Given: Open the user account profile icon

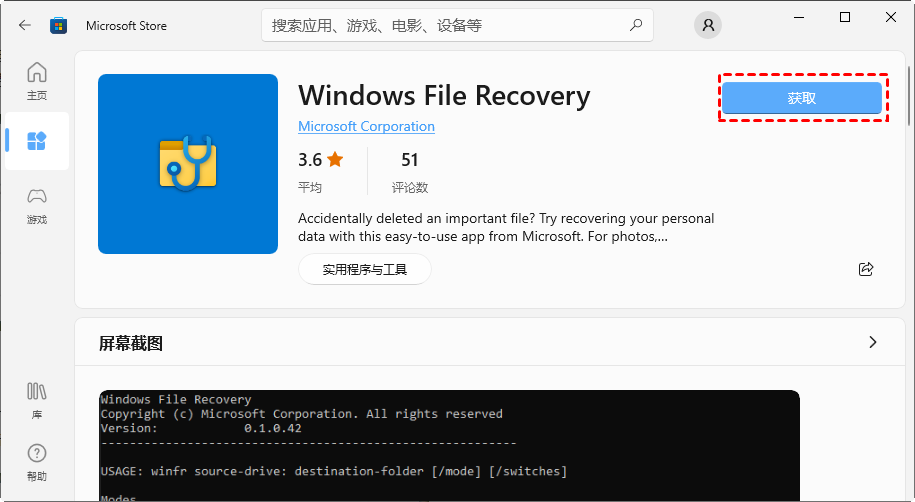Looking at the screenshot, I should click(x=708, y=25).
